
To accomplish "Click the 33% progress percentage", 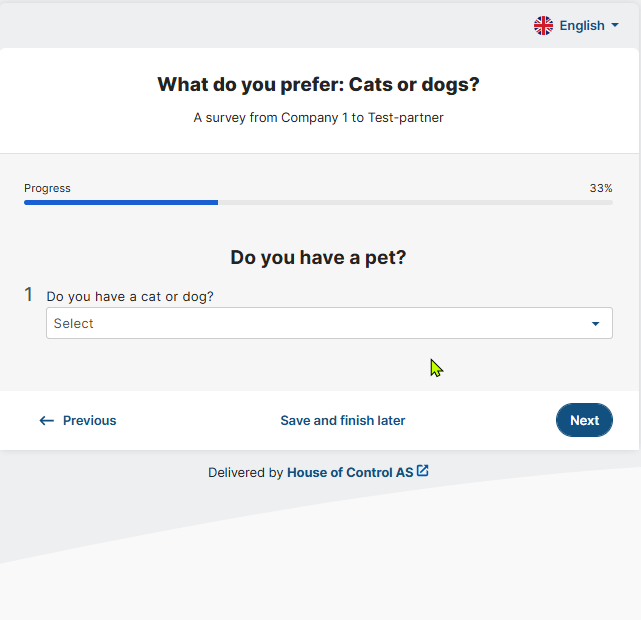I will point(601,188).
